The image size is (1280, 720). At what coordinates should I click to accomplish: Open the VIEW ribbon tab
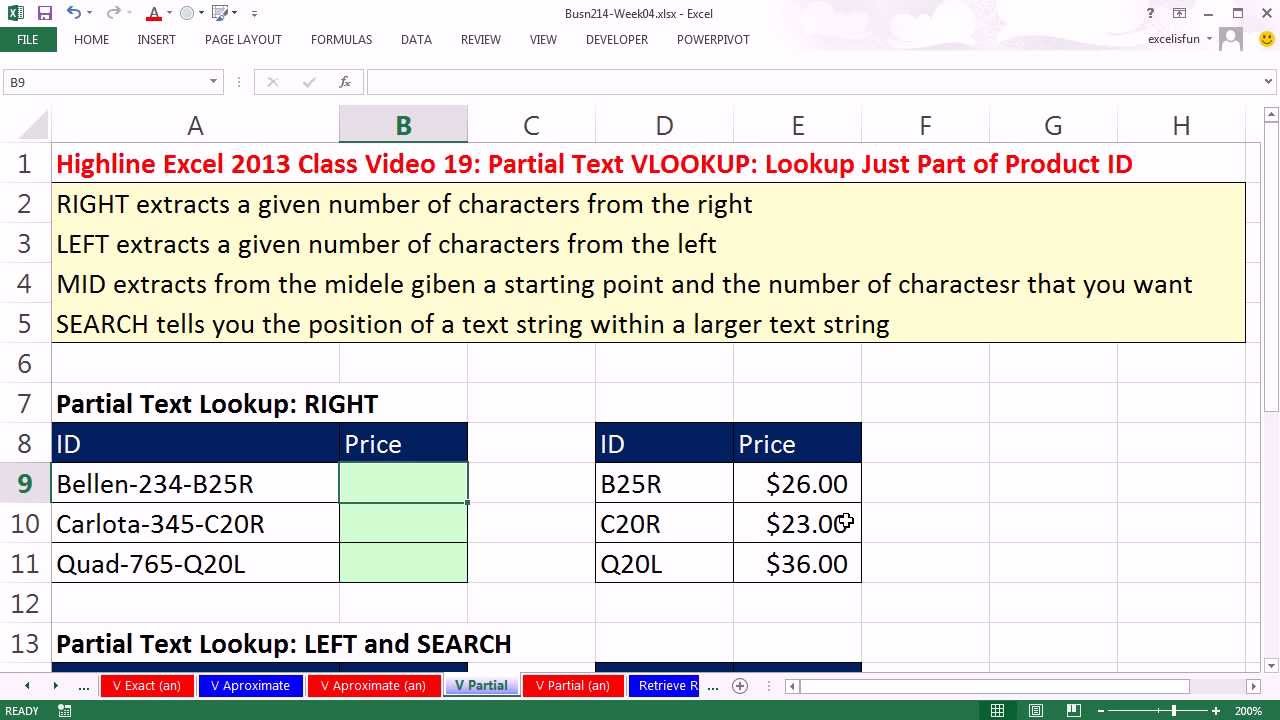(543, 40)
